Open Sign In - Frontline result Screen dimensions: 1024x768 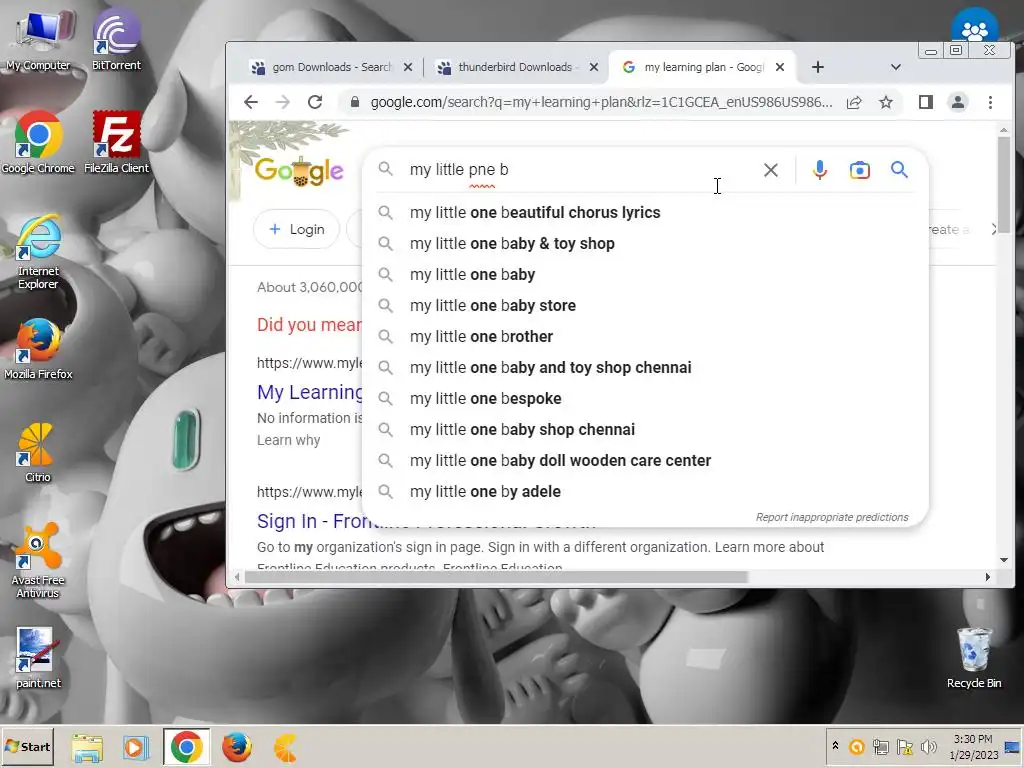click(x=310, y=521)
